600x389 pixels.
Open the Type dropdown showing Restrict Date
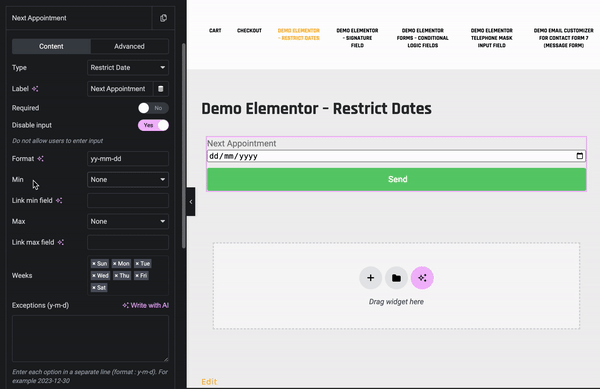coord(128,68)
